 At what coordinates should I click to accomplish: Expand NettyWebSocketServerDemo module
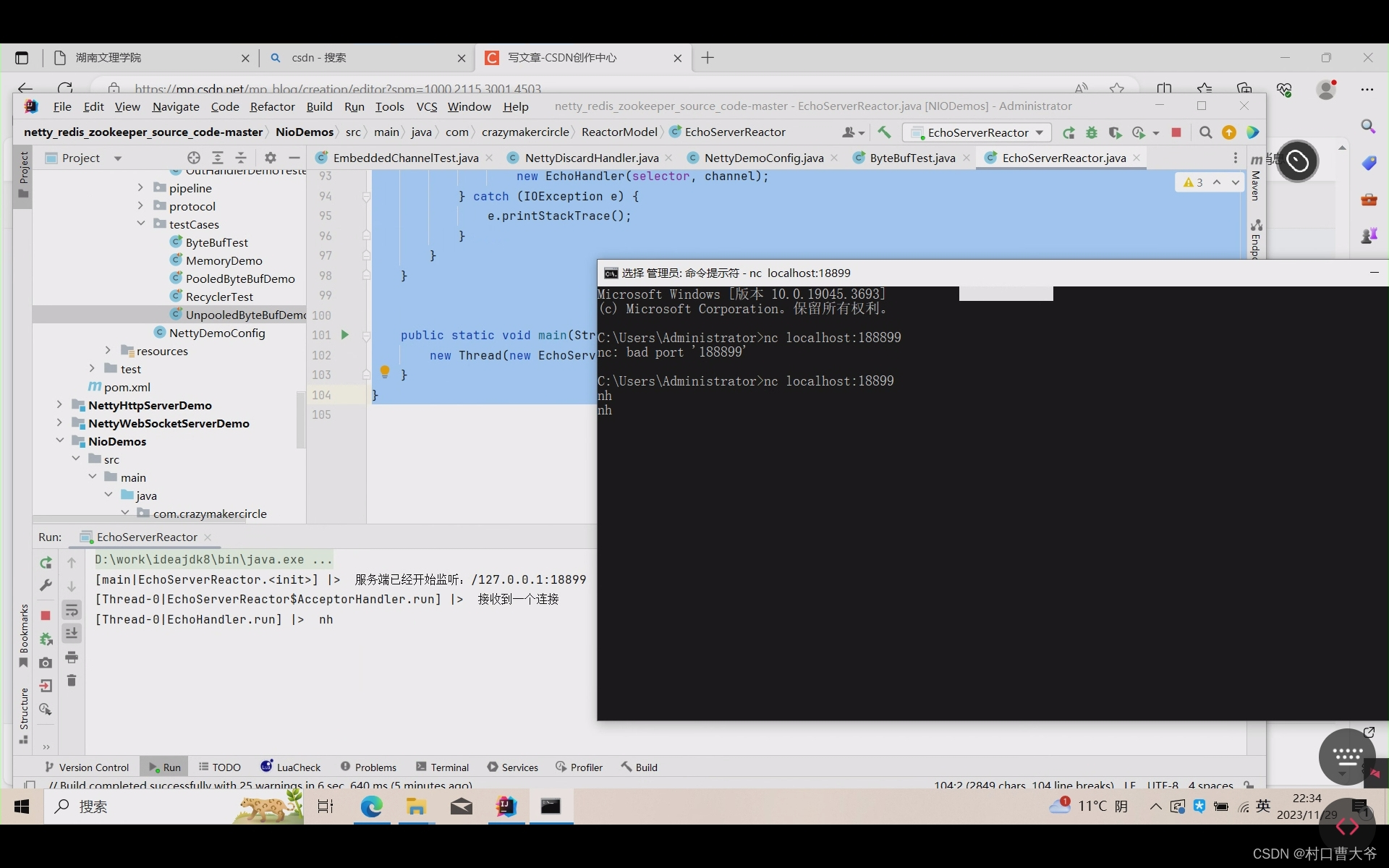(59, 422)
